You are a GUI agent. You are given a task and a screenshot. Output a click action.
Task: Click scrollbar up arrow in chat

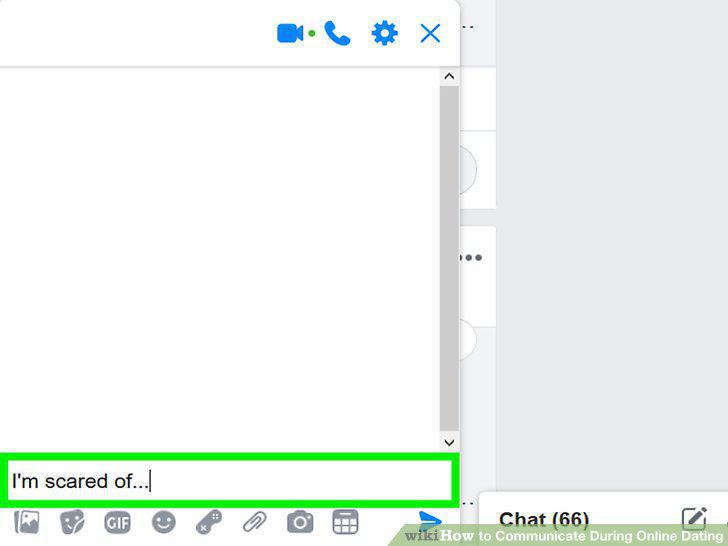449,76
